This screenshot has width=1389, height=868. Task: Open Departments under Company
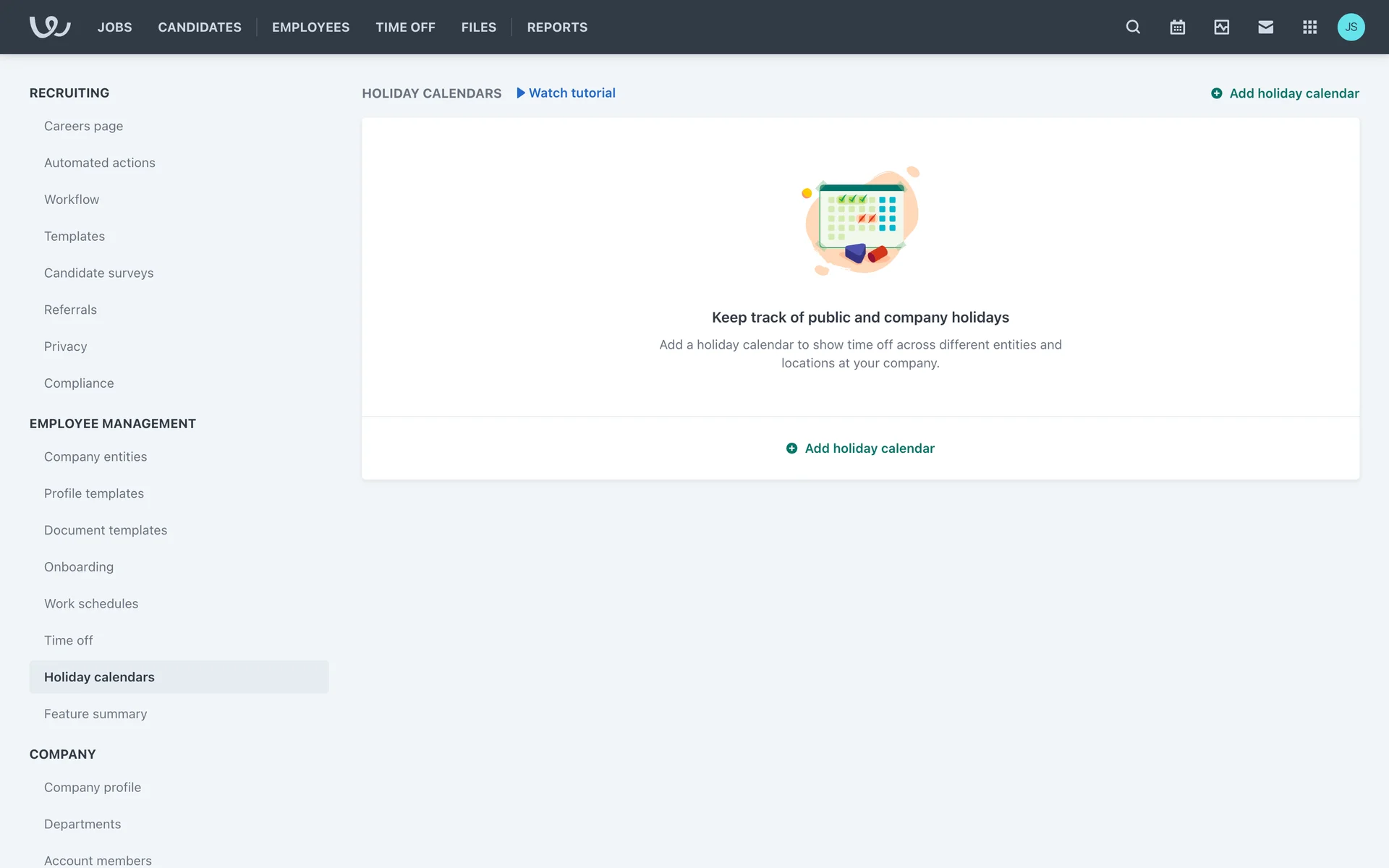click(82, 824)
